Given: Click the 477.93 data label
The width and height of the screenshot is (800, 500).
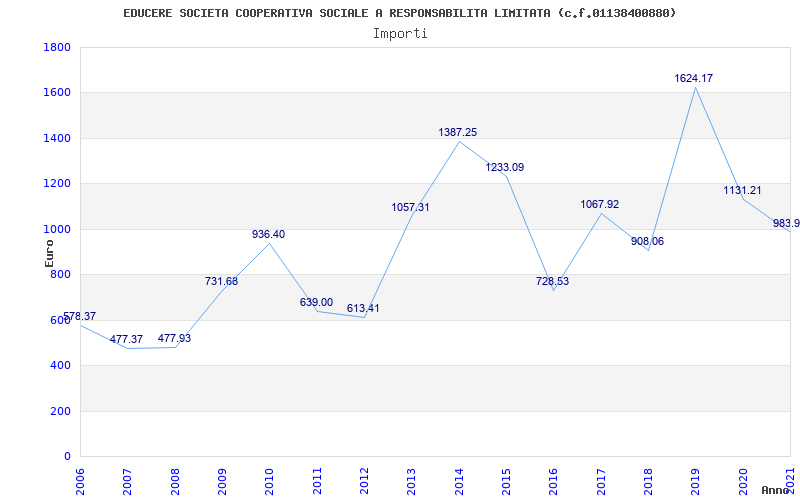Looking at the screenshot, I should pyautogui.click(x=174, y=338).
